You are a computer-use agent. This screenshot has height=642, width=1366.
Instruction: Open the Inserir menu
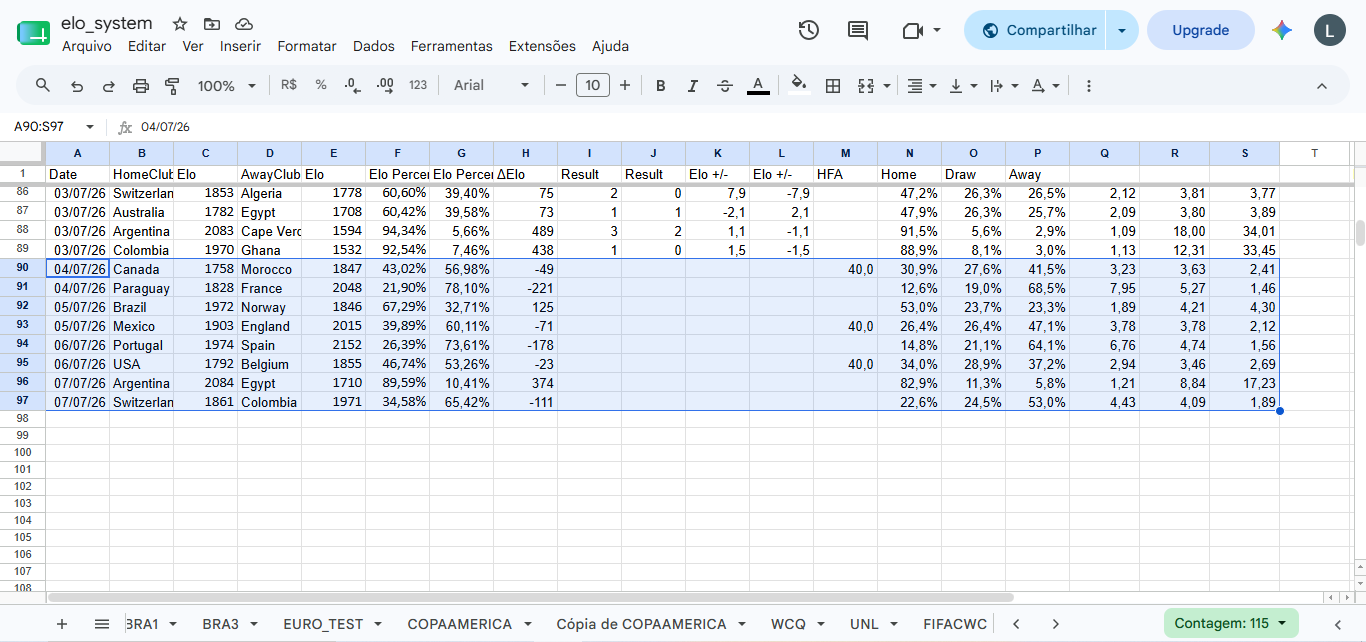pos(240,46)
